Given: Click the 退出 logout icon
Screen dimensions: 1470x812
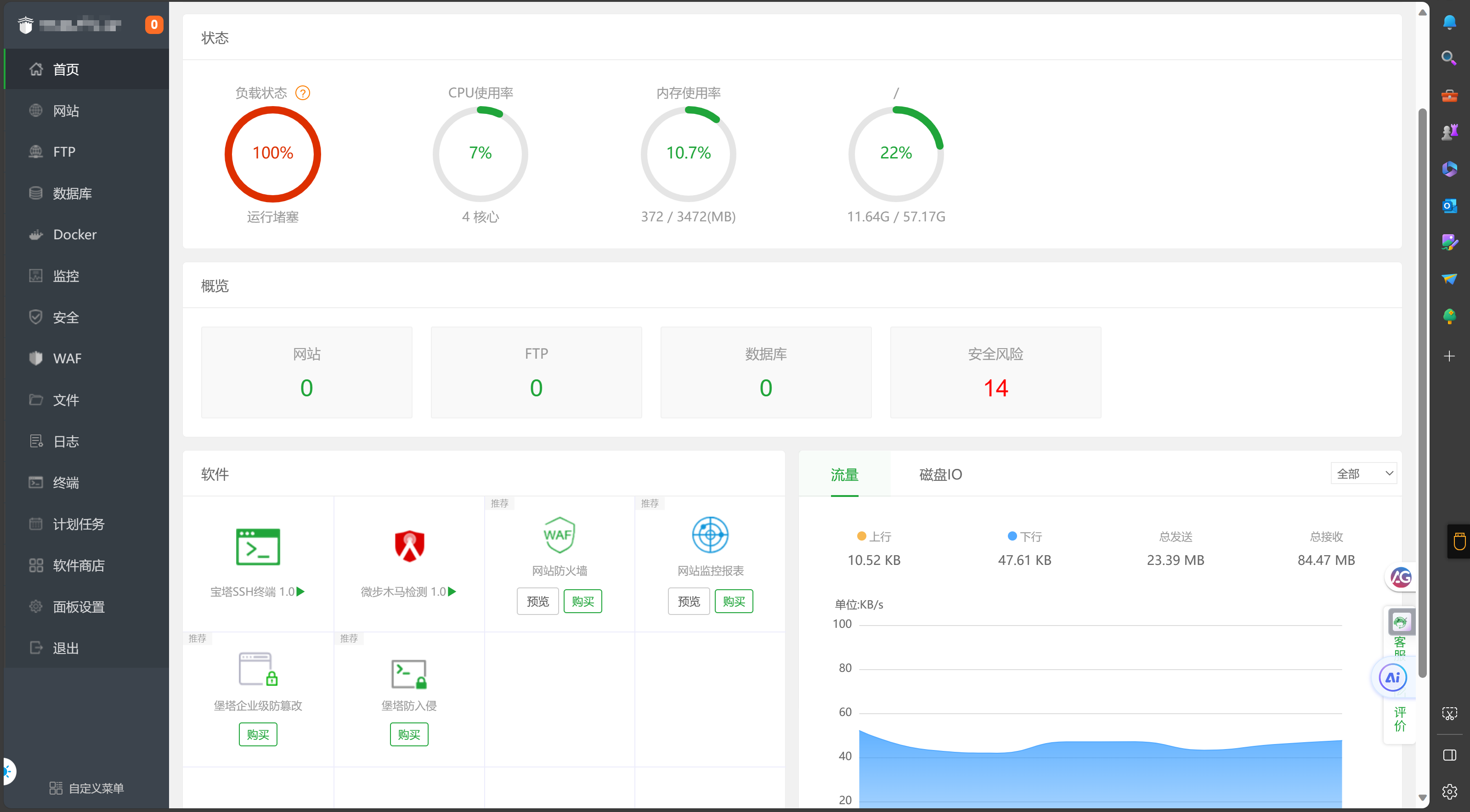Looking at the screenshot, I should point(35,648).
